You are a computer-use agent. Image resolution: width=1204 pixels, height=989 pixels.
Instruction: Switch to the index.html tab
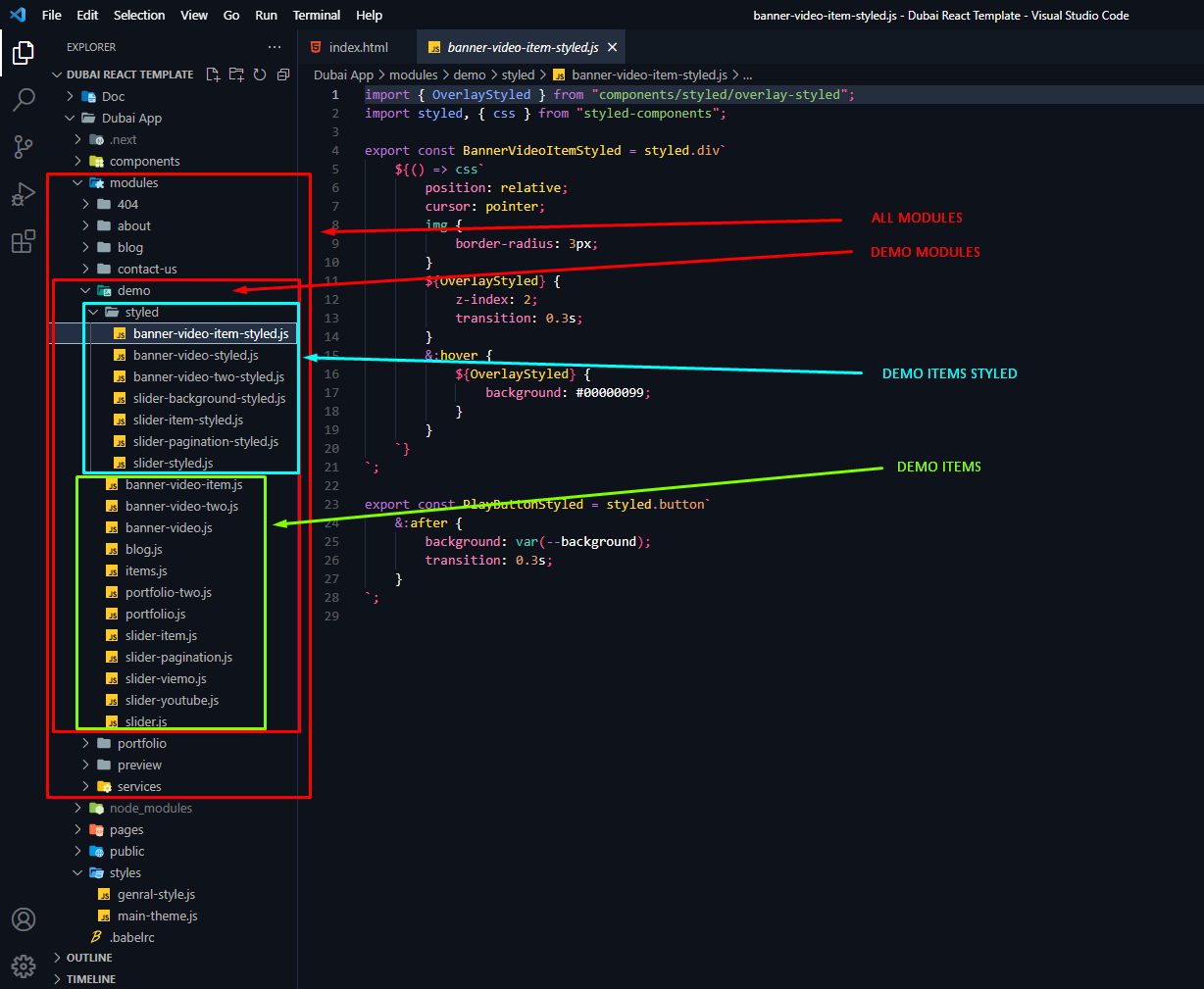[x=357, y=47]
